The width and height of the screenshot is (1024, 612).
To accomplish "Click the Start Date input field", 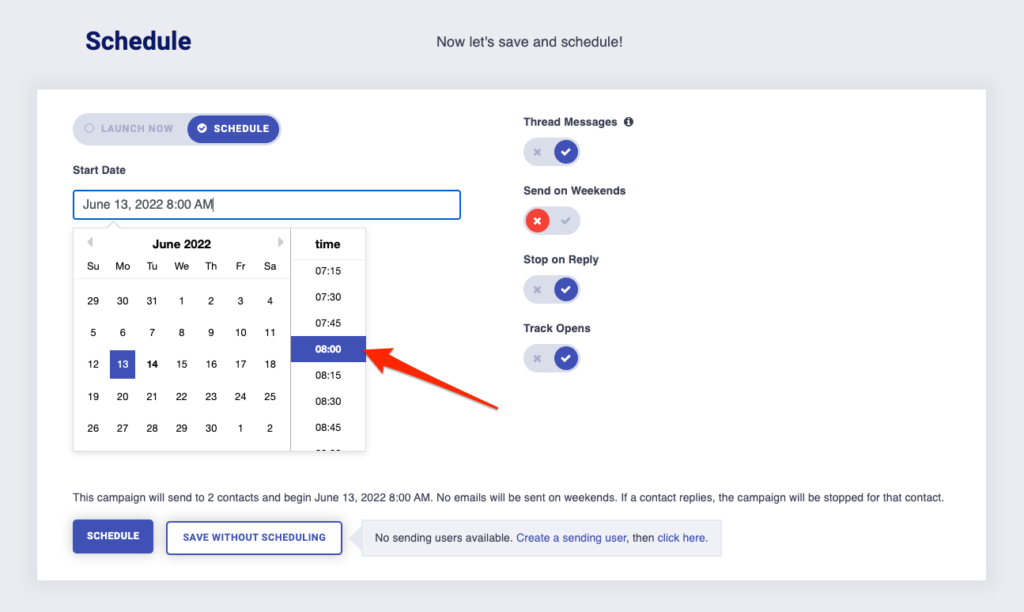I will (x=266, y=204).
